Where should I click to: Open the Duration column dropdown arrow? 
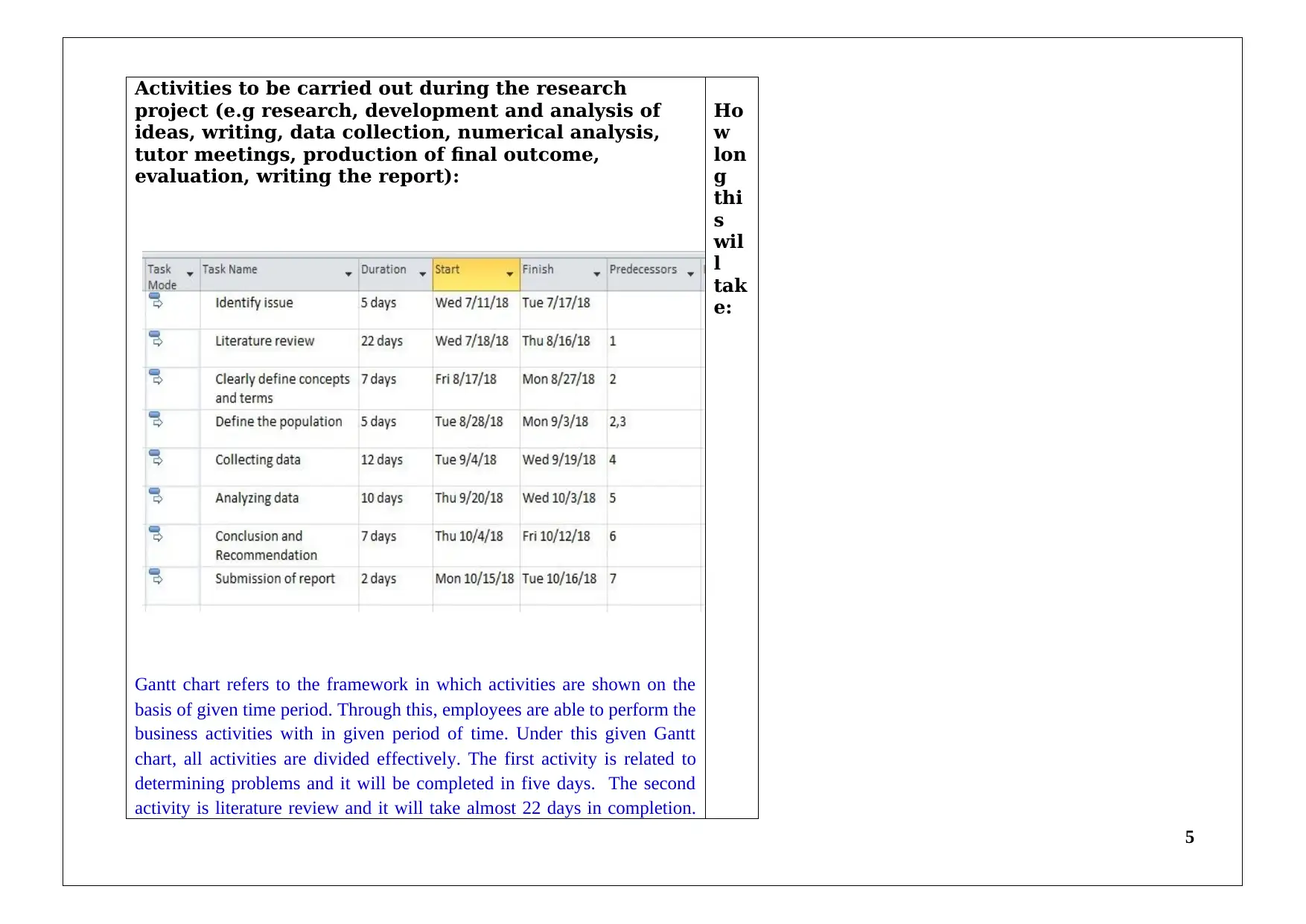tap(423, 275)
